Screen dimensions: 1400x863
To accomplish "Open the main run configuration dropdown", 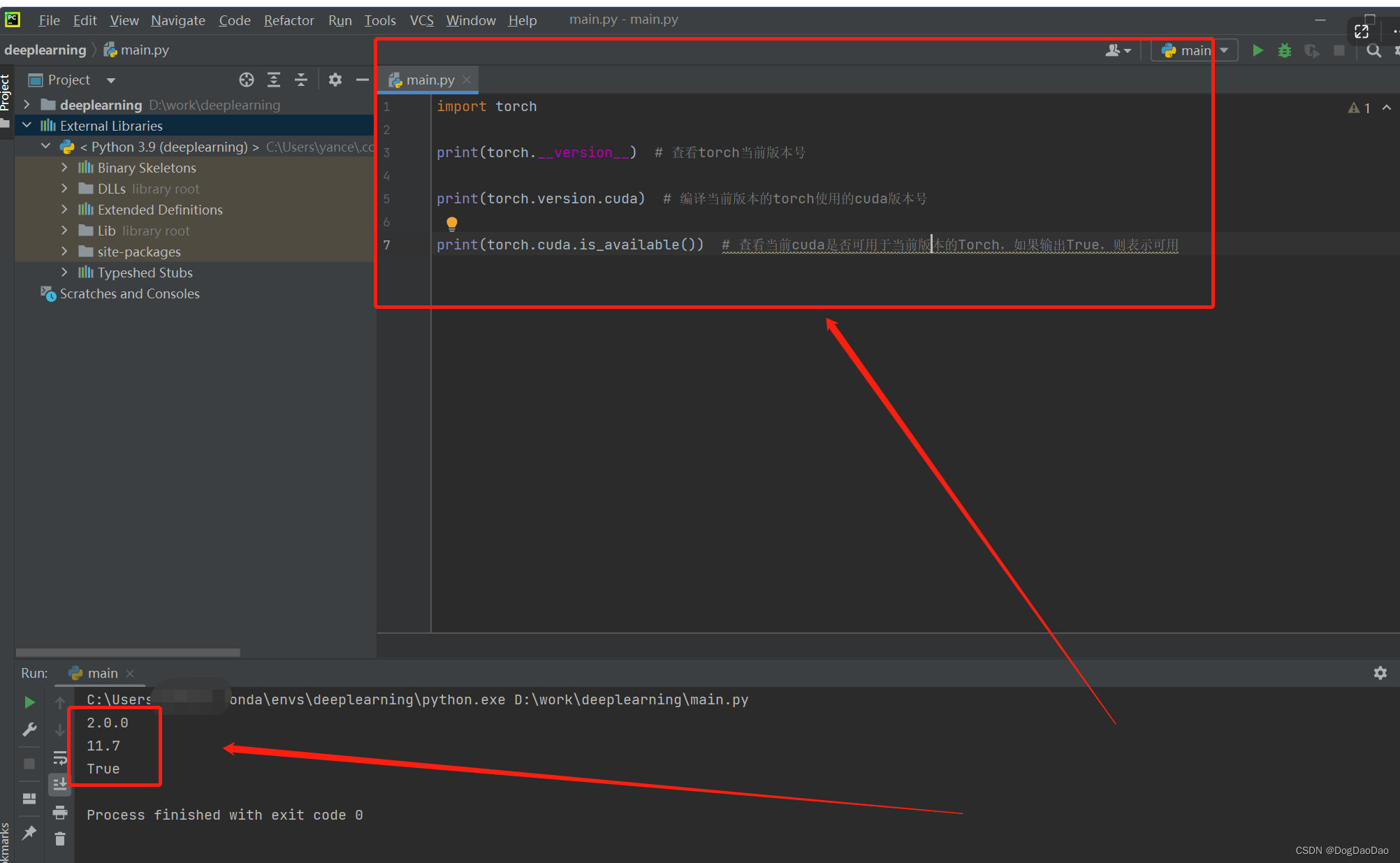I will point(1195,50).
